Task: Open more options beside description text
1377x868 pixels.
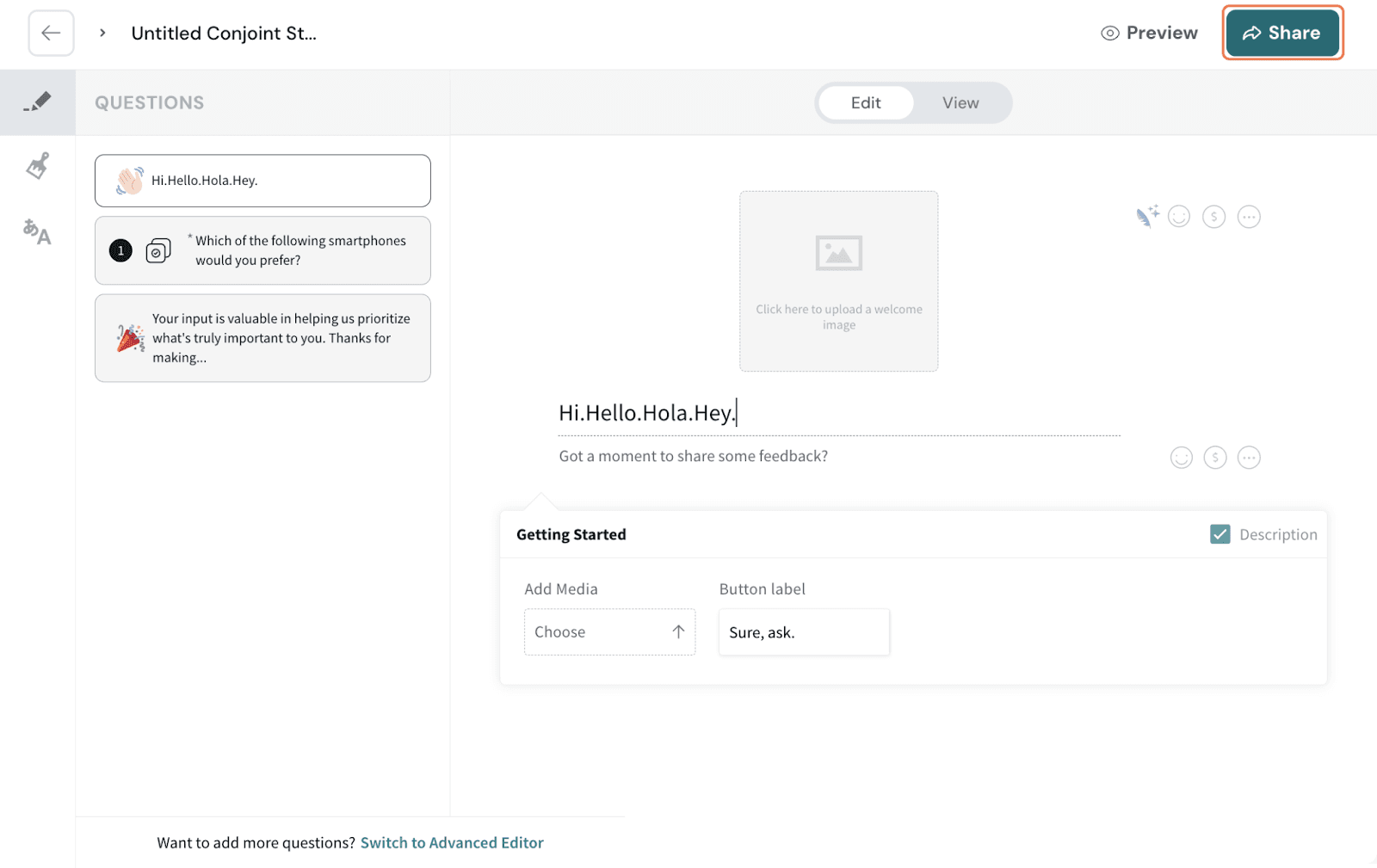Action: [x=1249, y=458]
